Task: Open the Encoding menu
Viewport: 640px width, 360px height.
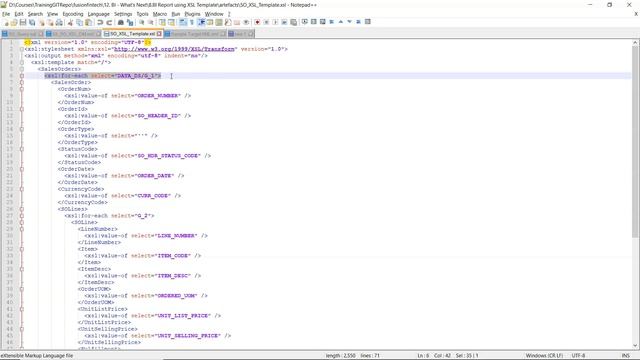Action: point(73,14)
